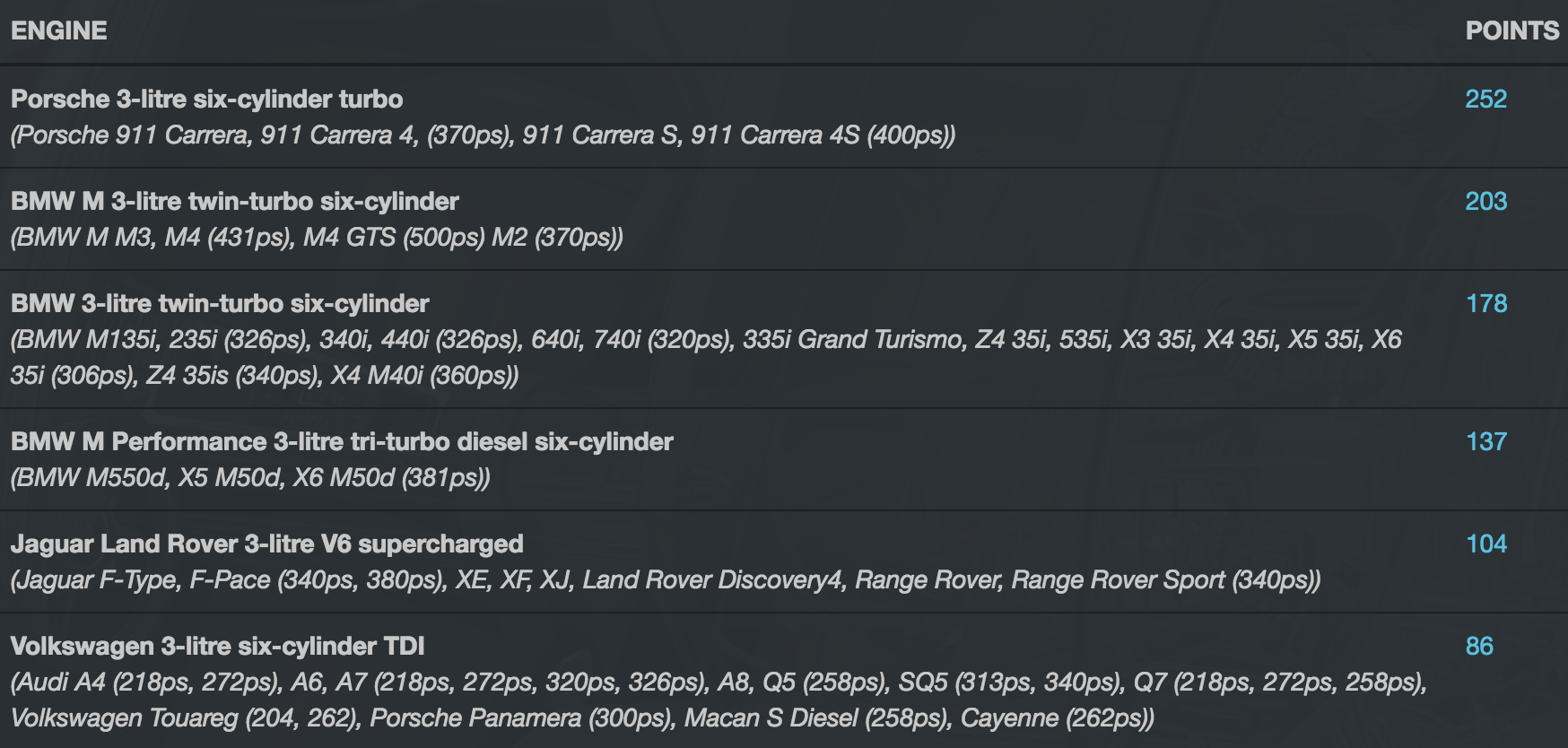
Task: Click the 137 points value
Action: point(1485,441)
